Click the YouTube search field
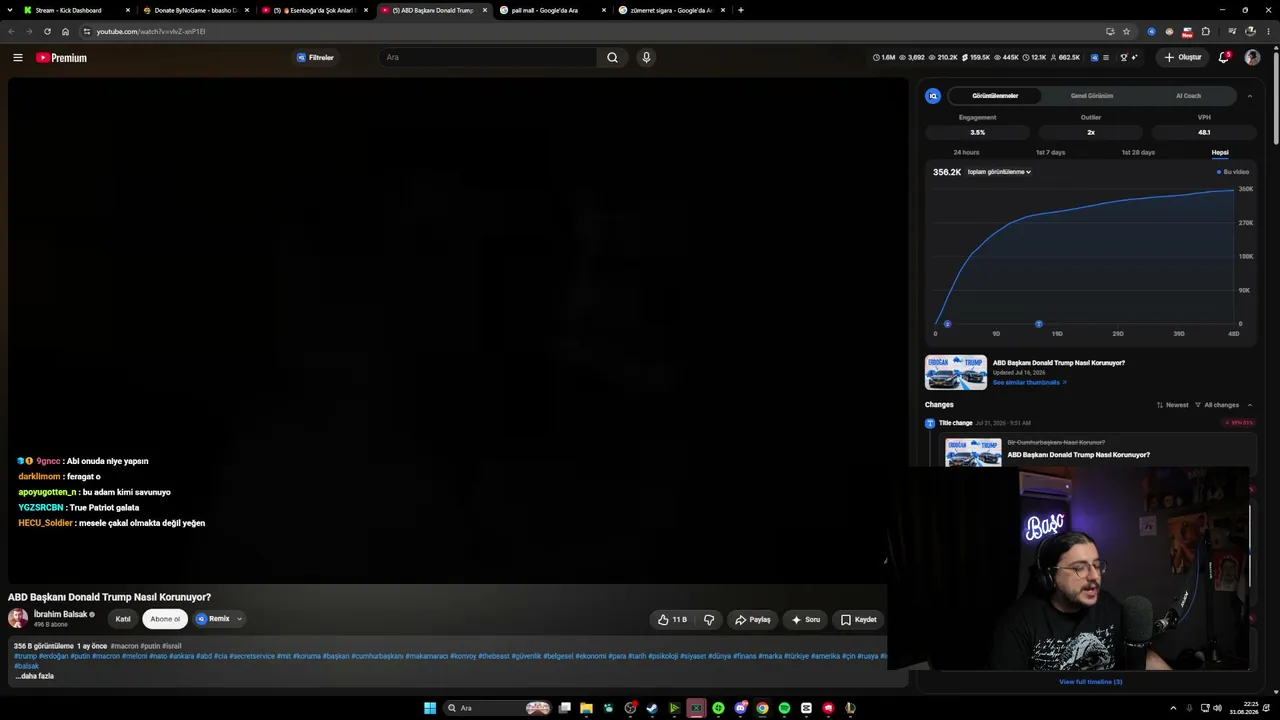 coord(488,58)
